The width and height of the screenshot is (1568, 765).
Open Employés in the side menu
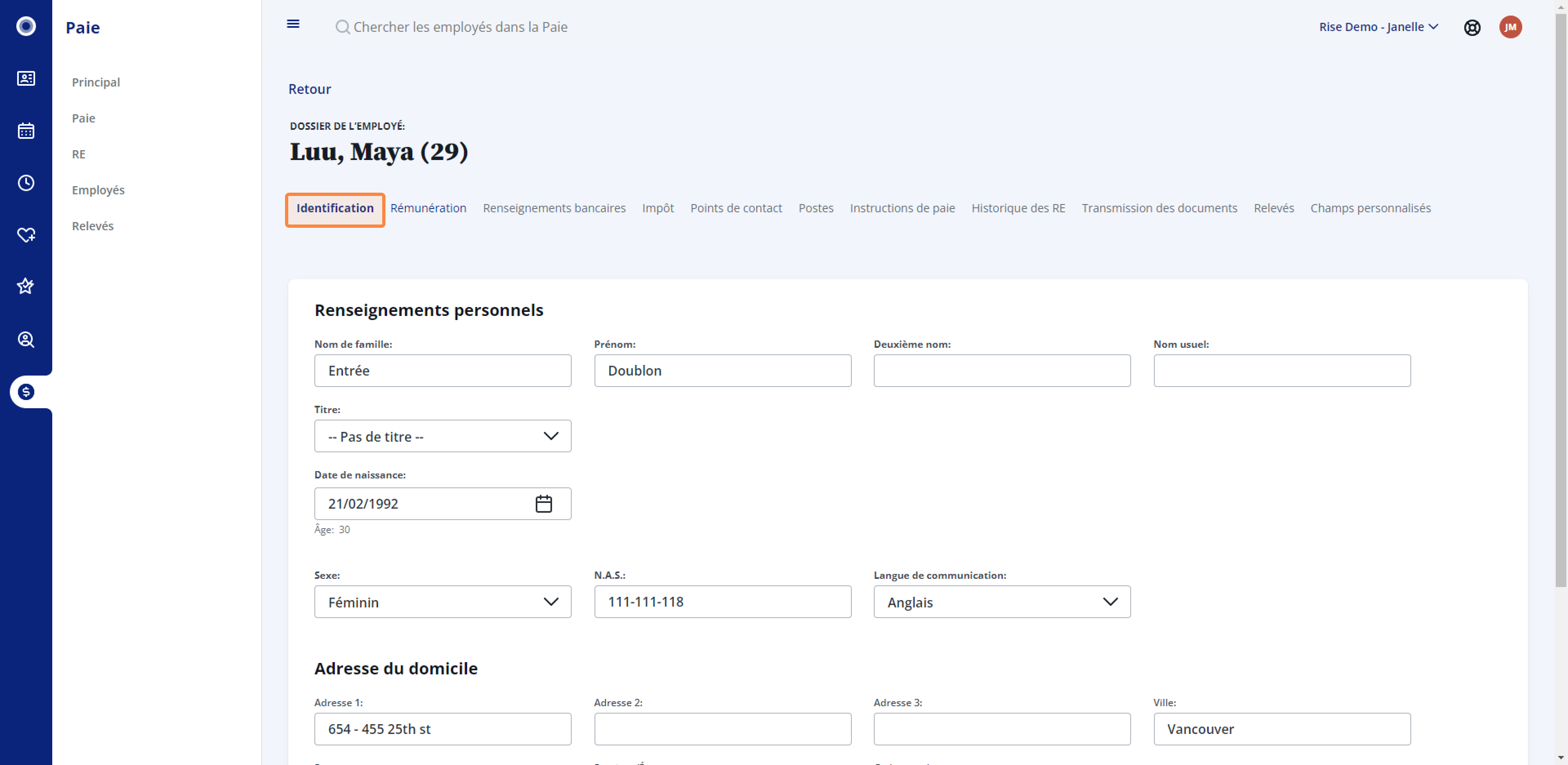click(98, 190)
